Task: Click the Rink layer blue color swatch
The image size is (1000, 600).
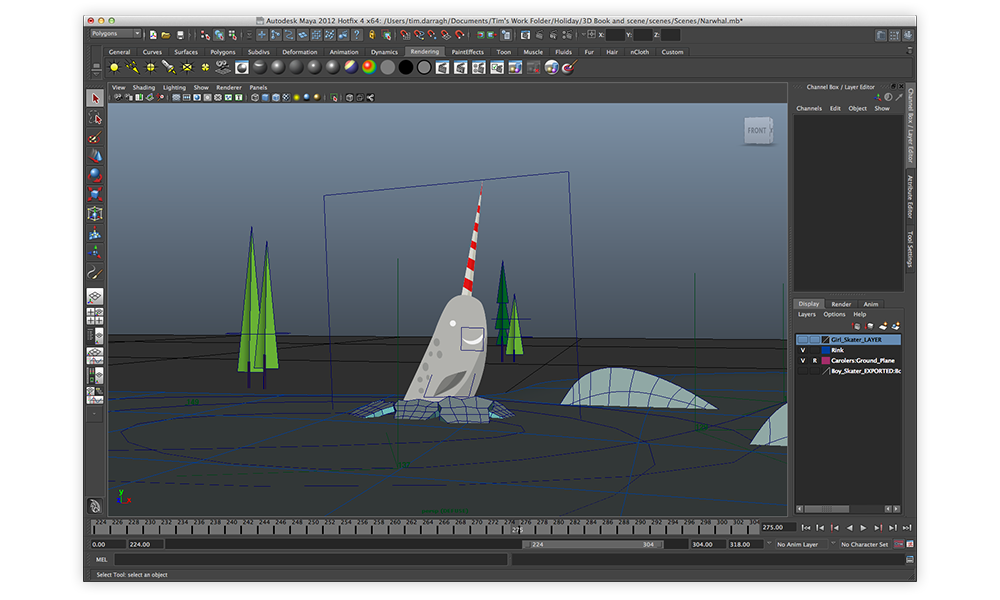Action: pyautogui.click(x=825, y=350)
